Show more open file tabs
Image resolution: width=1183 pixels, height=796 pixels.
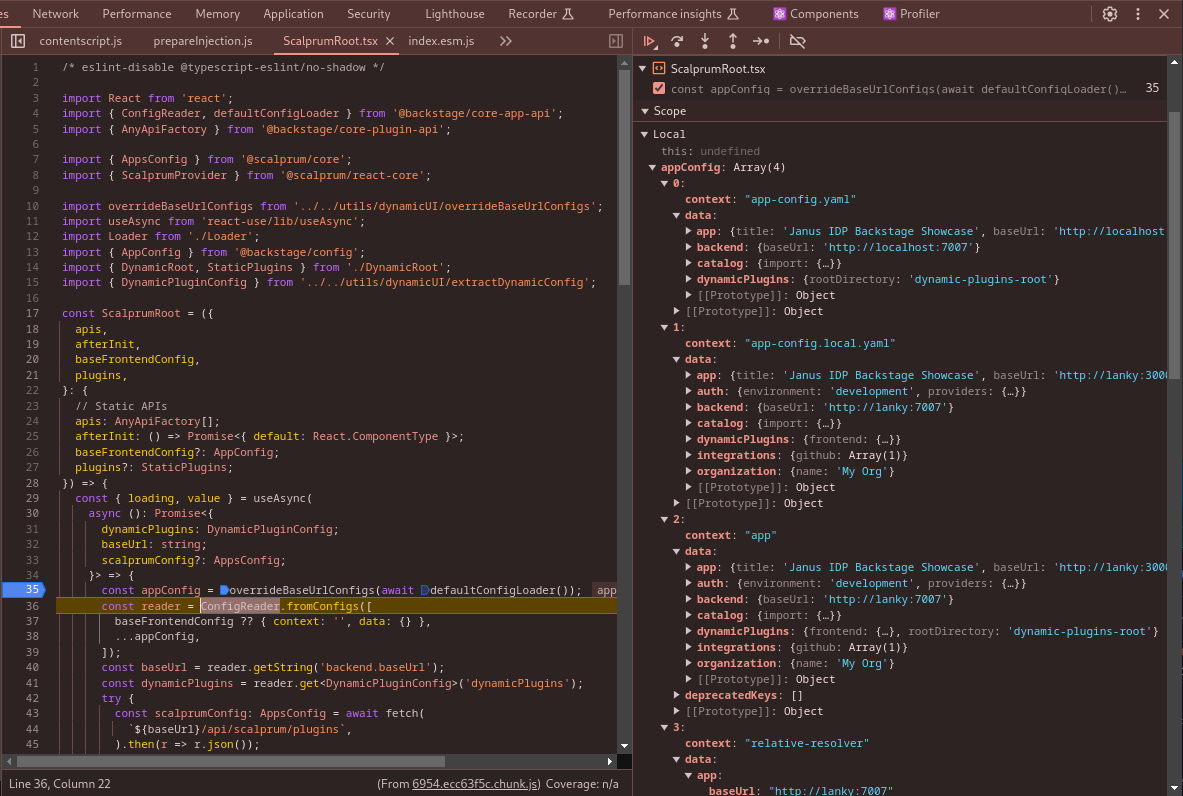point(505,41)
